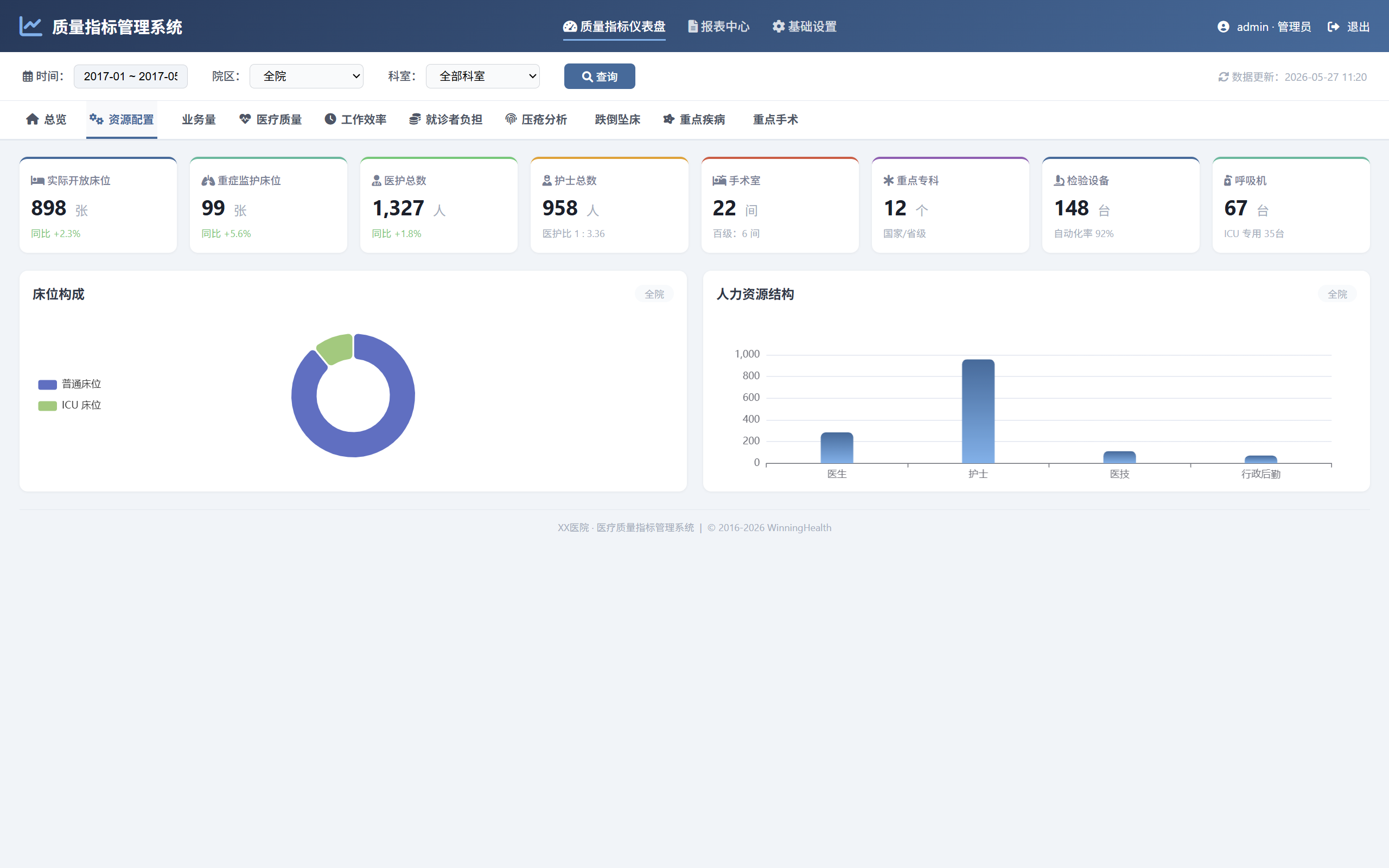Click the 1,327 value in 医护总数 card
Screen dimensions: 1389x868
pyautogui.click(x=398, y=208)
